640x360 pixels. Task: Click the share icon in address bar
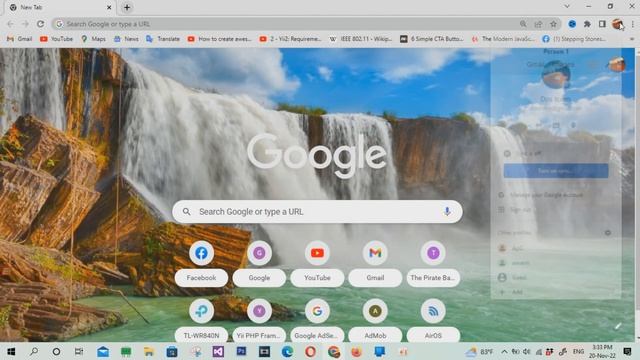(538, 24)
